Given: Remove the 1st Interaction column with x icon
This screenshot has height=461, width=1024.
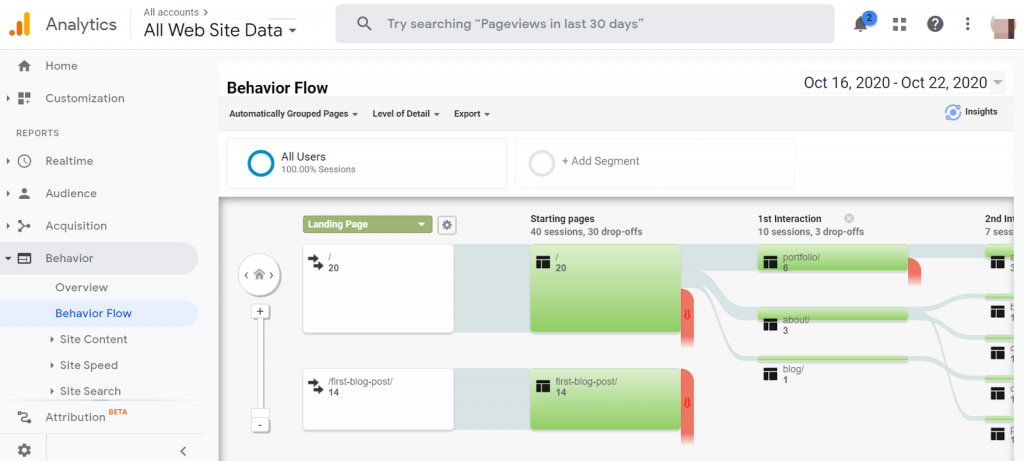Looking at the screenshot, I should [849, 218].
